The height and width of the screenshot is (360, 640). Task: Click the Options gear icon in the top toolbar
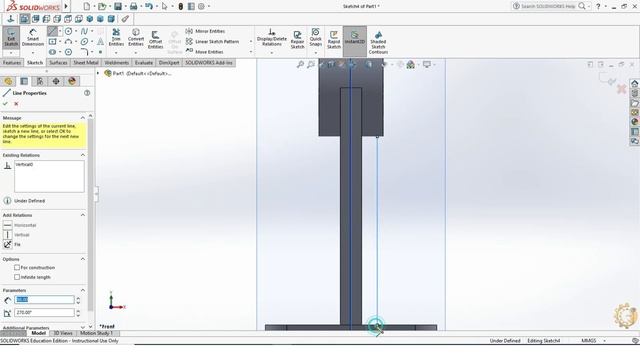[x=201, y=6]
